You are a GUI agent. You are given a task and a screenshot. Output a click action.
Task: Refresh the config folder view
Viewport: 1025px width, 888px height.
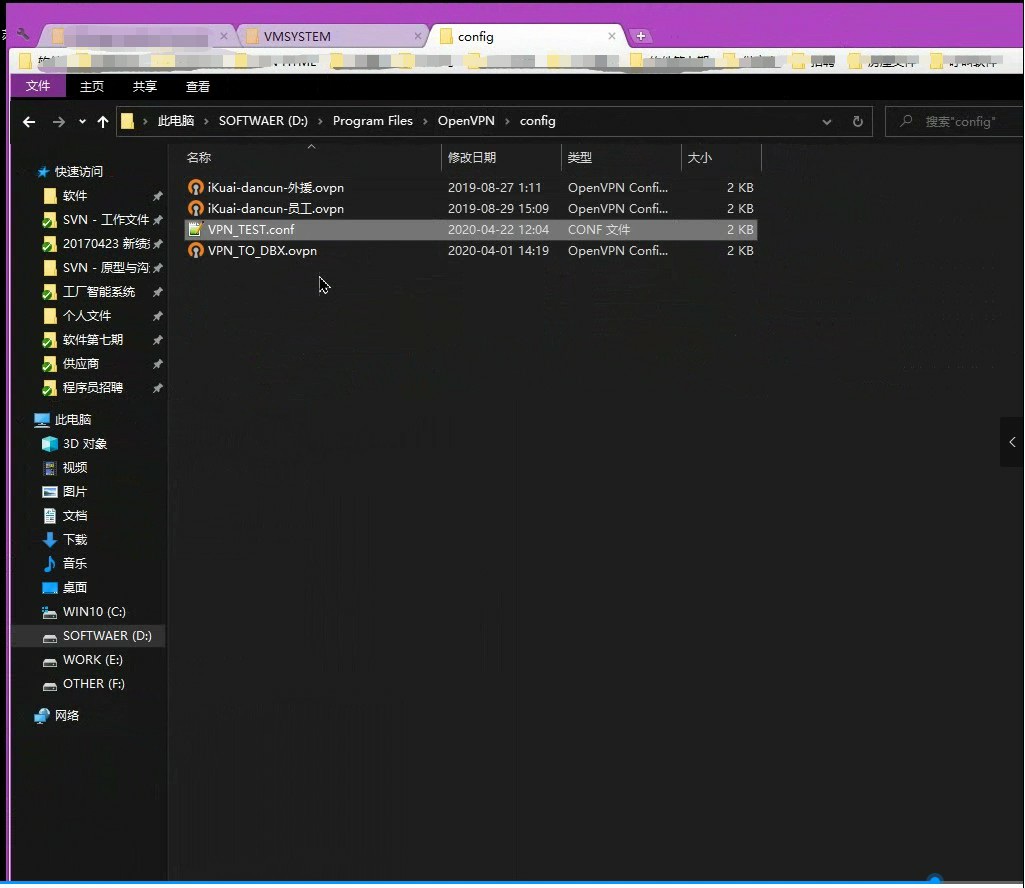pyautogui.click(x=857, y=122)
